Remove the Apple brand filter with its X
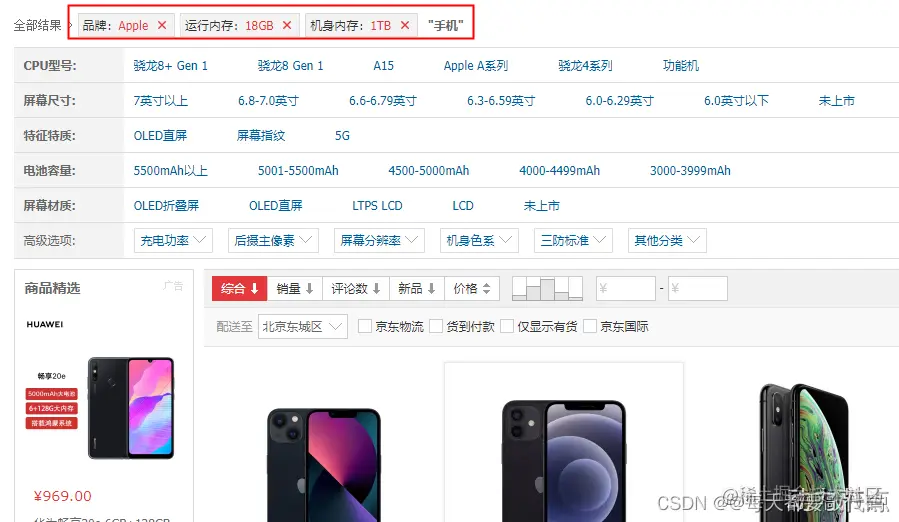 click(162, 25)
